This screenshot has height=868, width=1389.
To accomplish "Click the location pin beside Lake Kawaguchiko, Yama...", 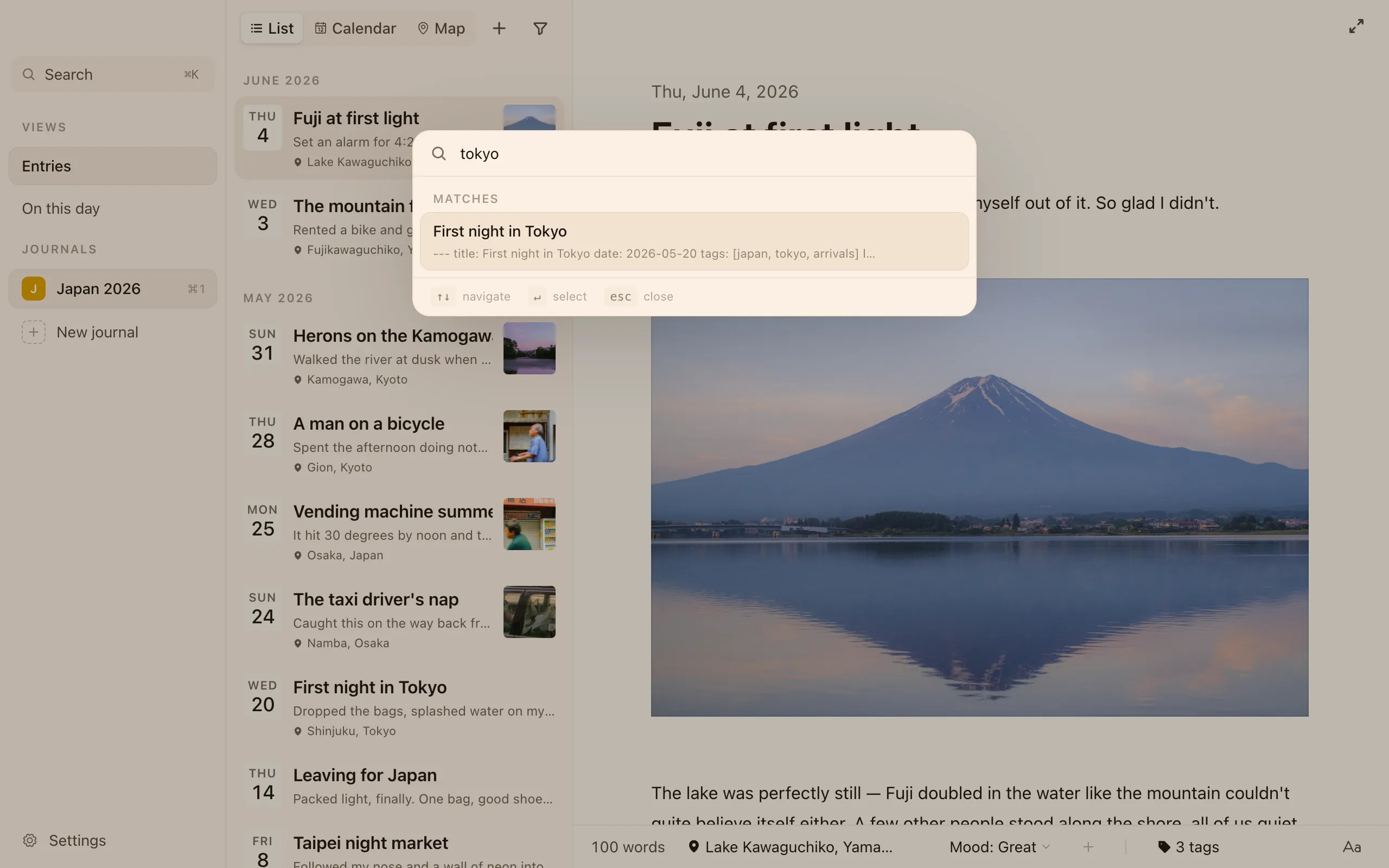I will pyautogui.click(x=694, y=847).
